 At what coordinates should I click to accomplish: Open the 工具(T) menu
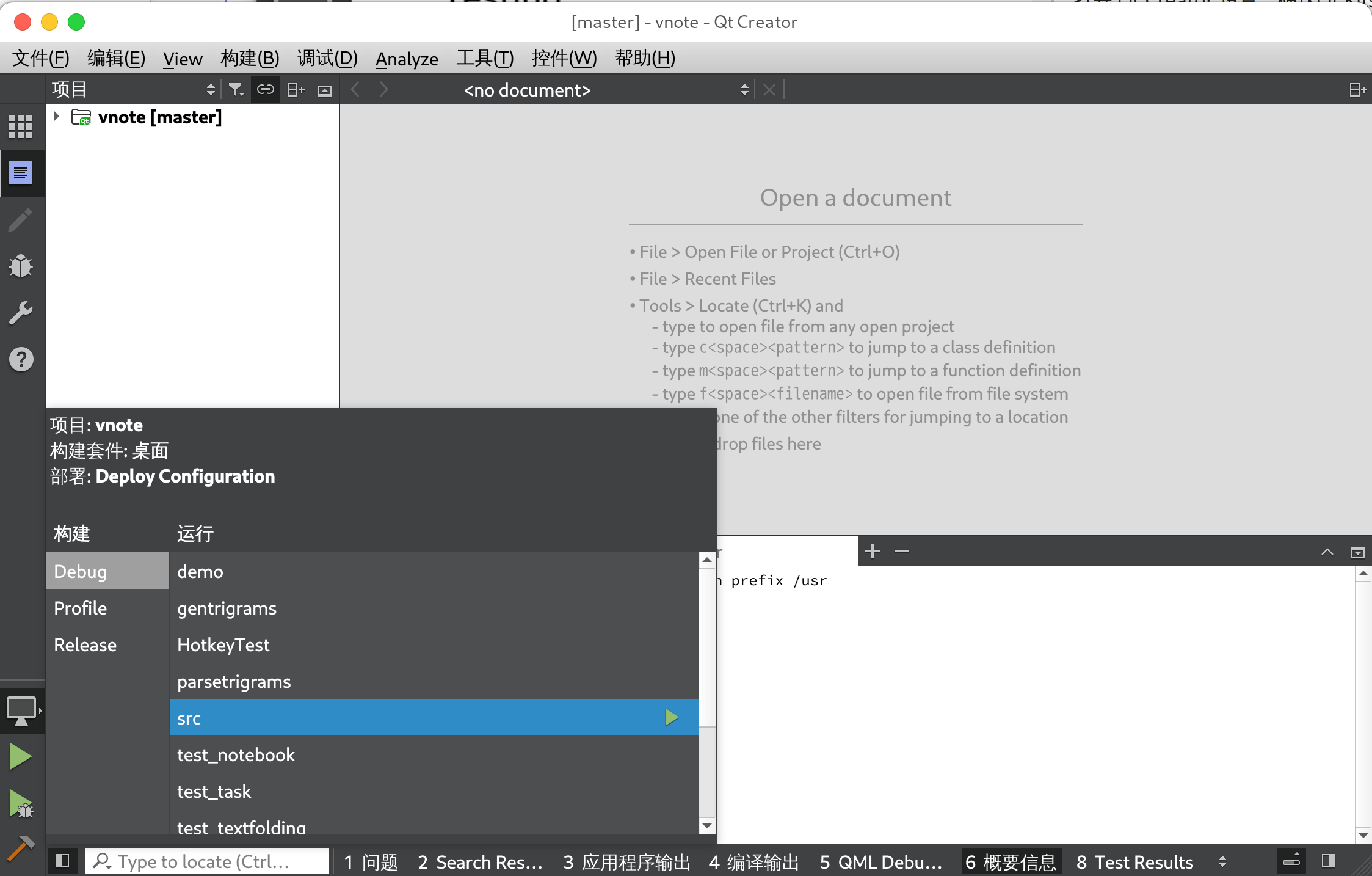(x=485, y=59)
